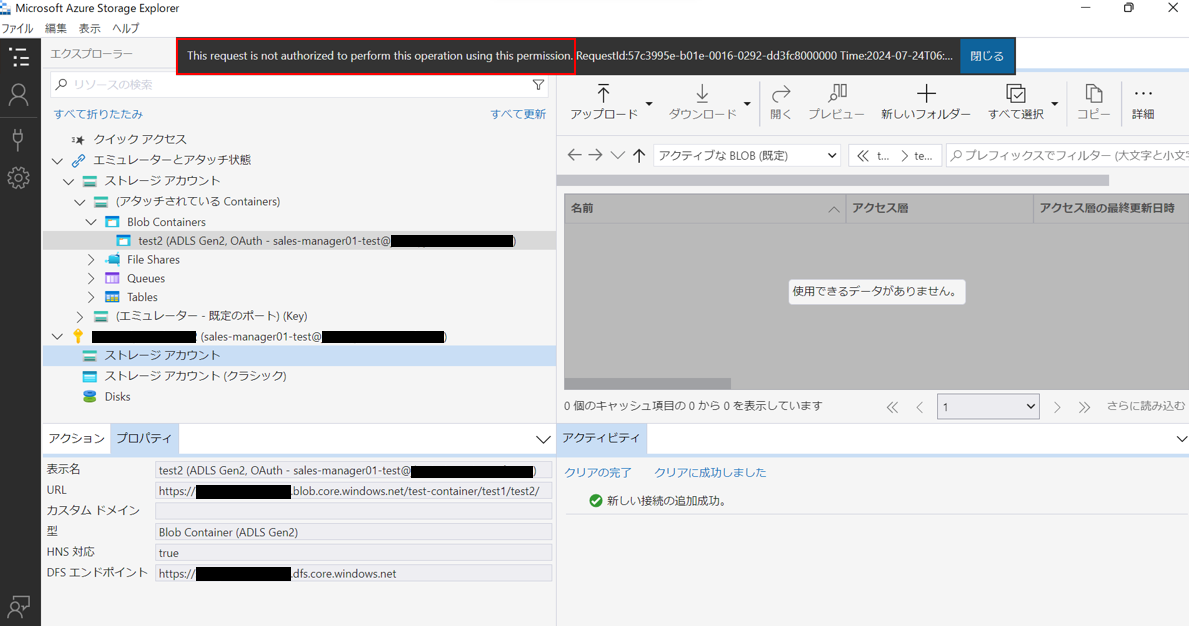The image size is (1189, 626).
Task: Open the 表示 menu
Action: click(89, 28)
